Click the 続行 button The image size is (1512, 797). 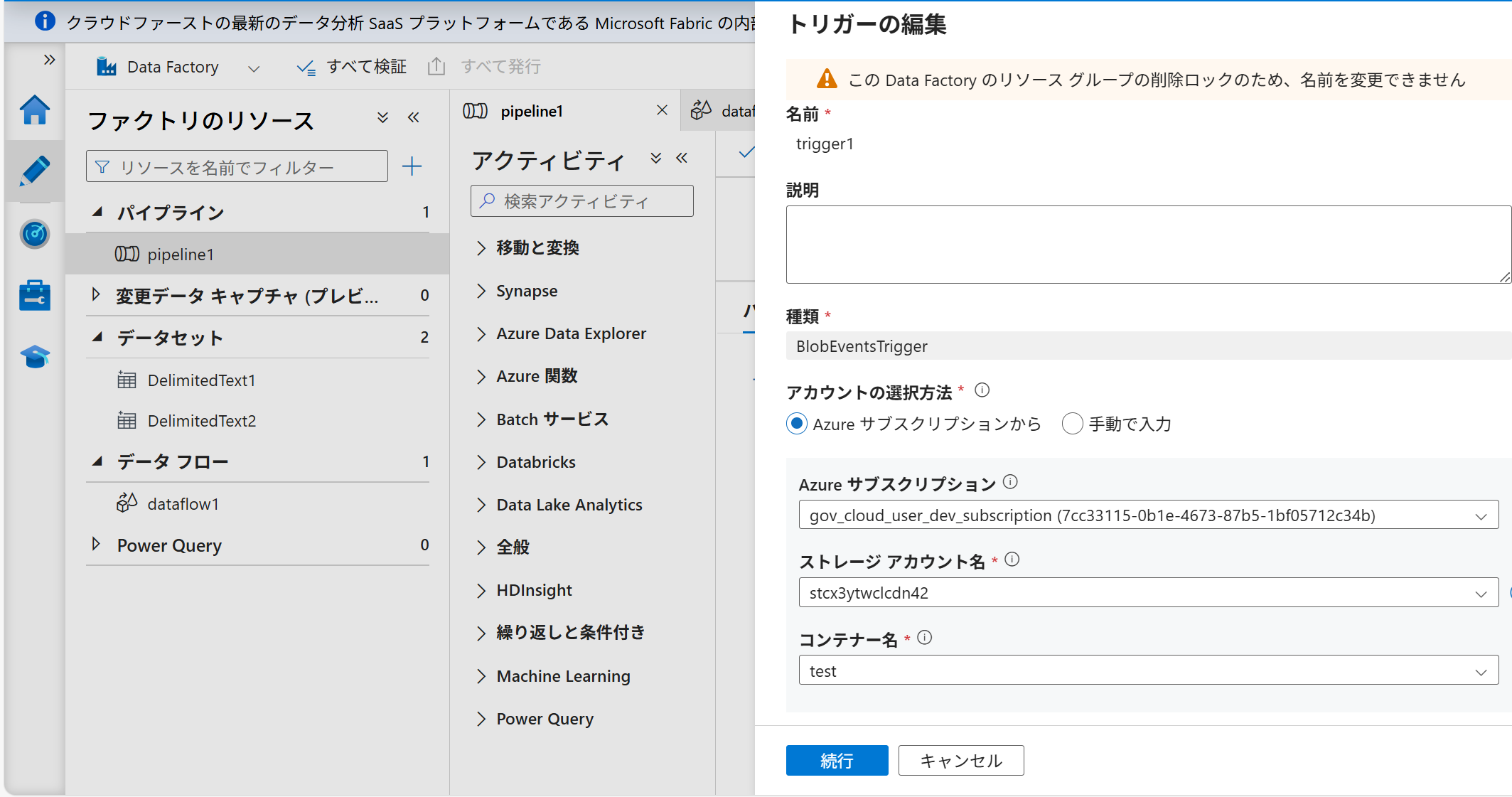point(837,761)
